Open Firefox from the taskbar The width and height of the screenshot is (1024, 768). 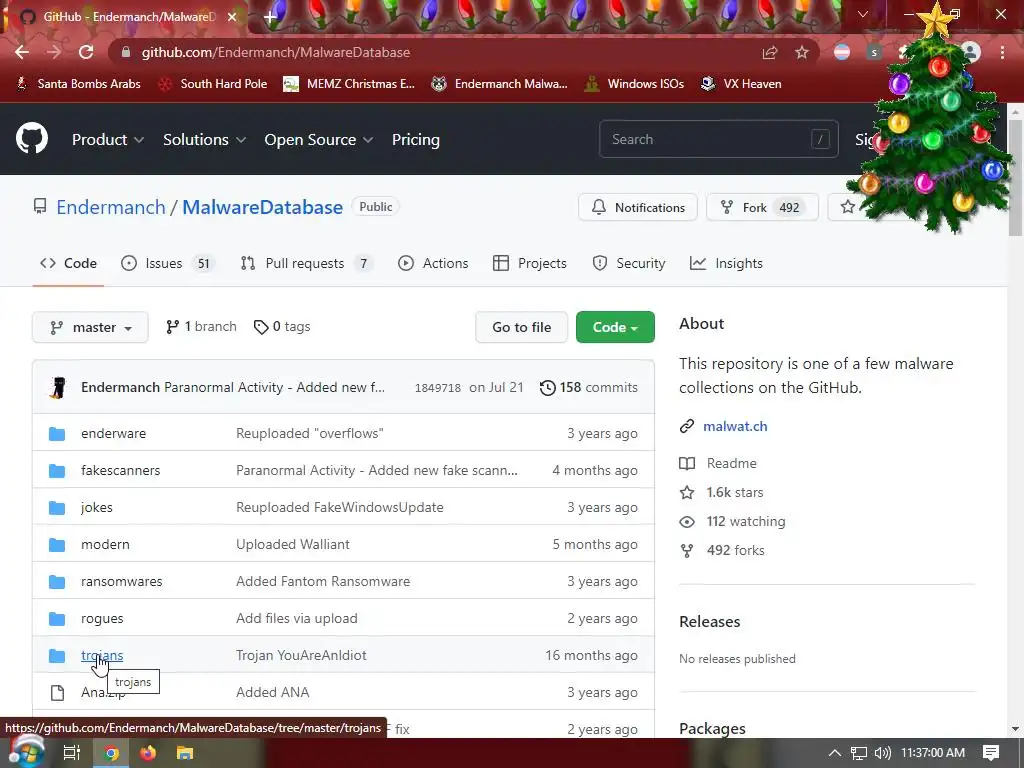point(148,753)
